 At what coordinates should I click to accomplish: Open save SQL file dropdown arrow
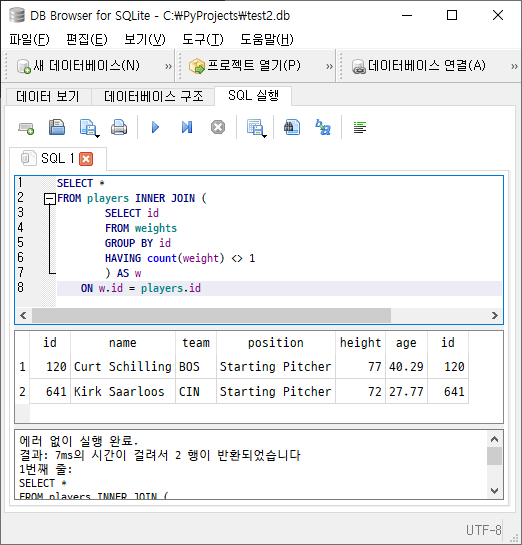98,136
